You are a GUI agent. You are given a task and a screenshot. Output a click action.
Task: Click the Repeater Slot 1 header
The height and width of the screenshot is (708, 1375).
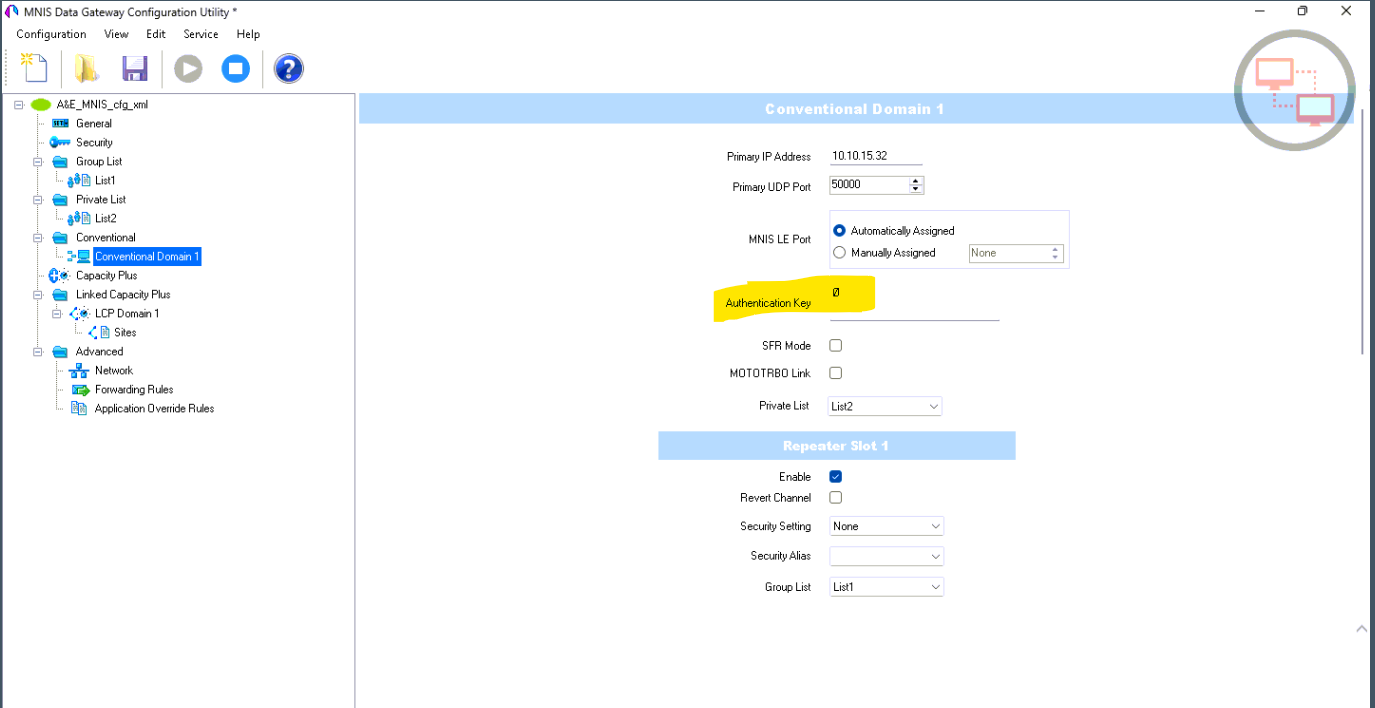tap(836, 446)
